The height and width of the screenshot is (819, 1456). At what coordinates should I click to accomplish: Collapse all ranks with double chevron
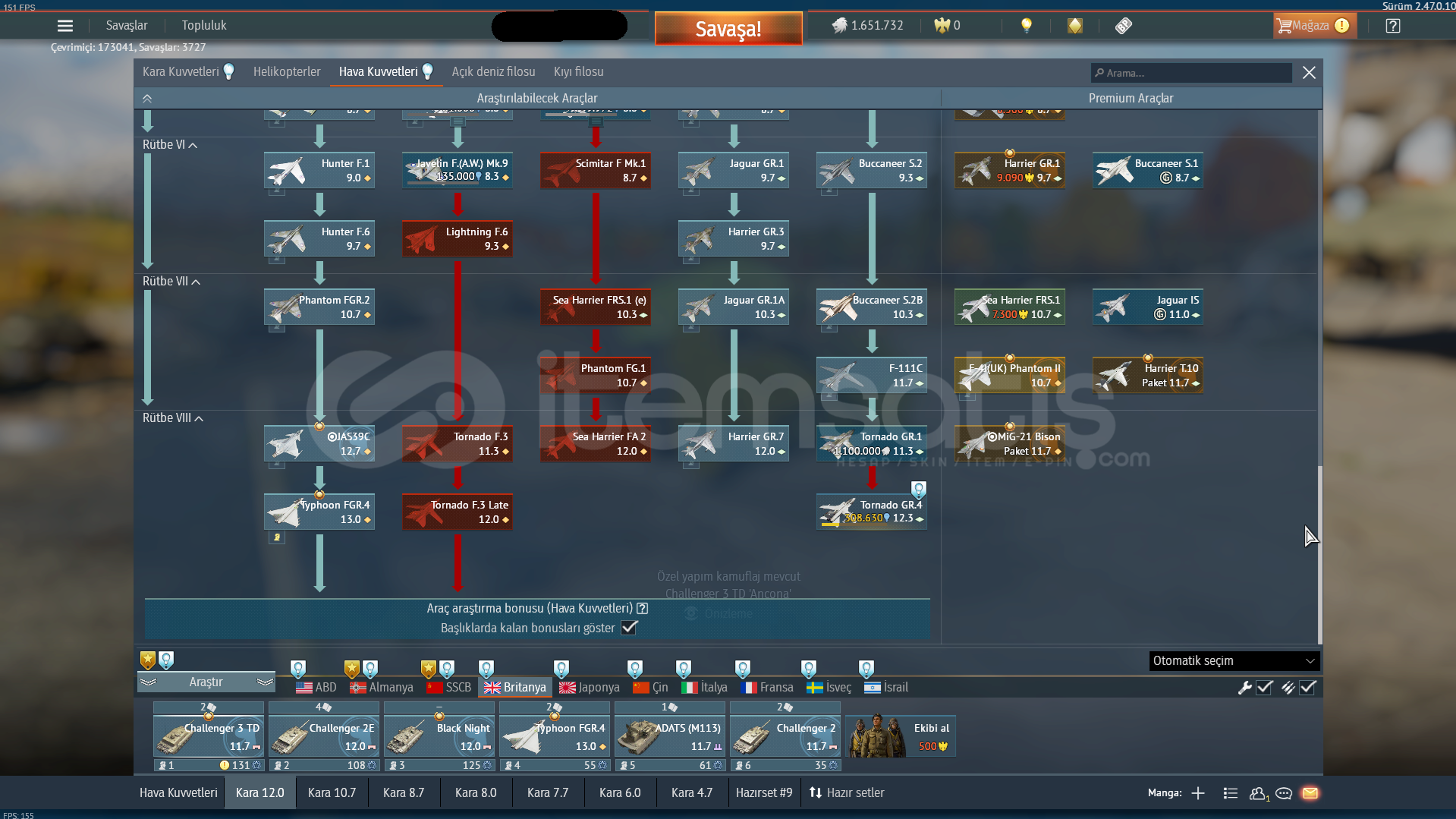point(147,99)
